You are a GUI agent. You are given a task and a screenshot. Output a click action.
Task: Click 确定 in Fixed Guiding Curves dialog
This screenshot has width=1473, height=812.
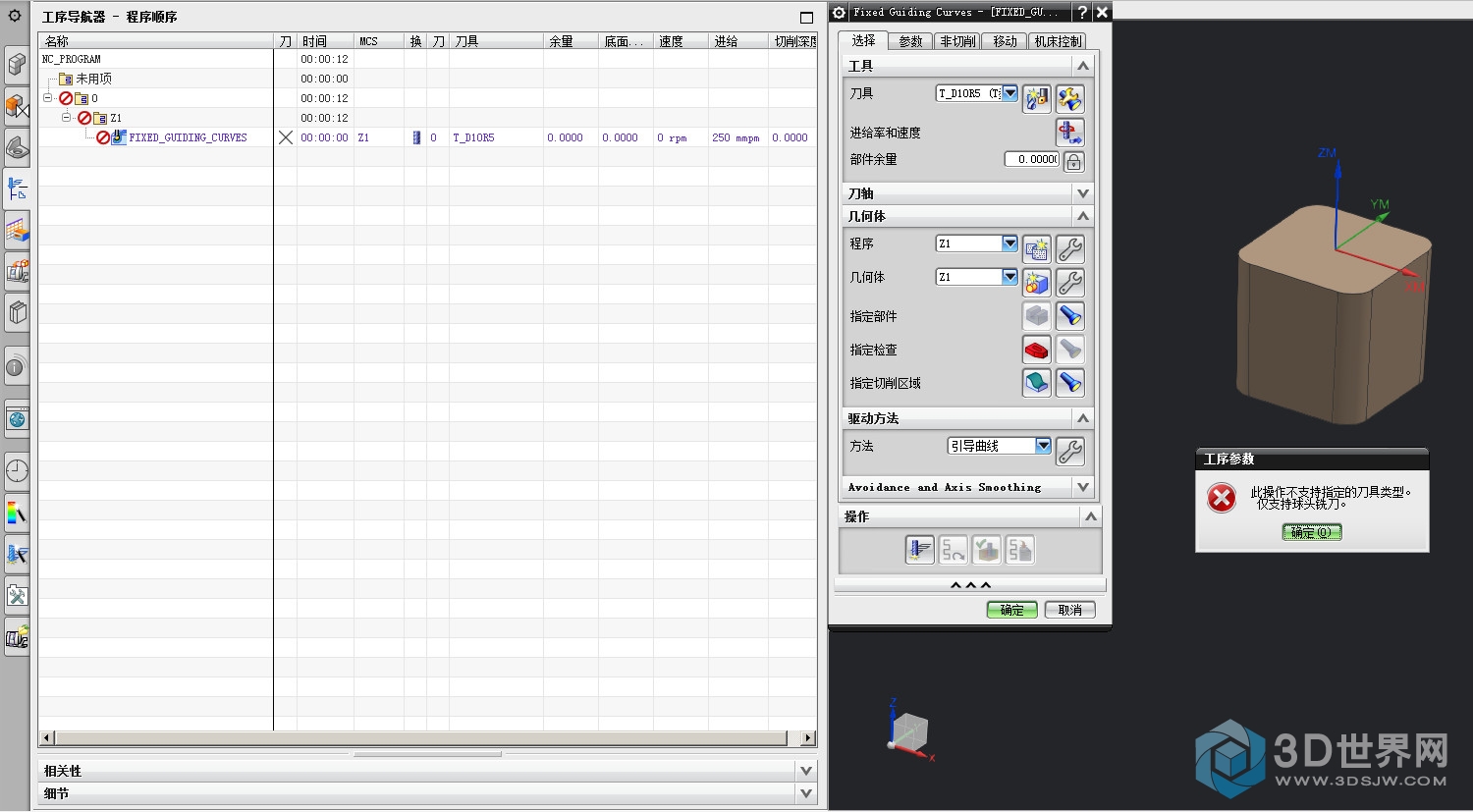pyautogui.click(x=1011, y=610)
